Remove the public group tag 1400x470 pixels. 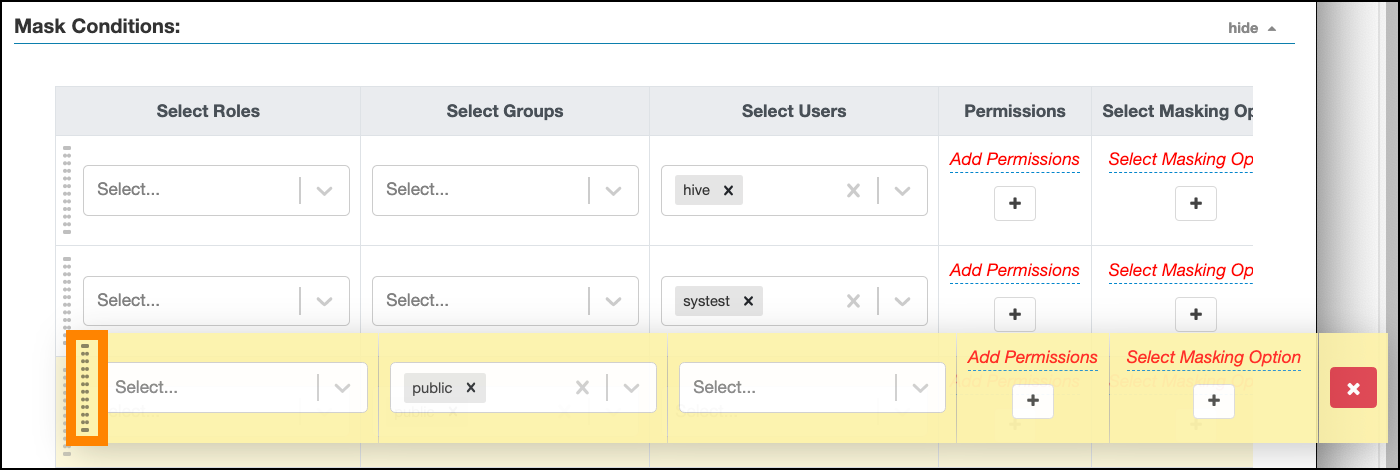pos(470,388)
